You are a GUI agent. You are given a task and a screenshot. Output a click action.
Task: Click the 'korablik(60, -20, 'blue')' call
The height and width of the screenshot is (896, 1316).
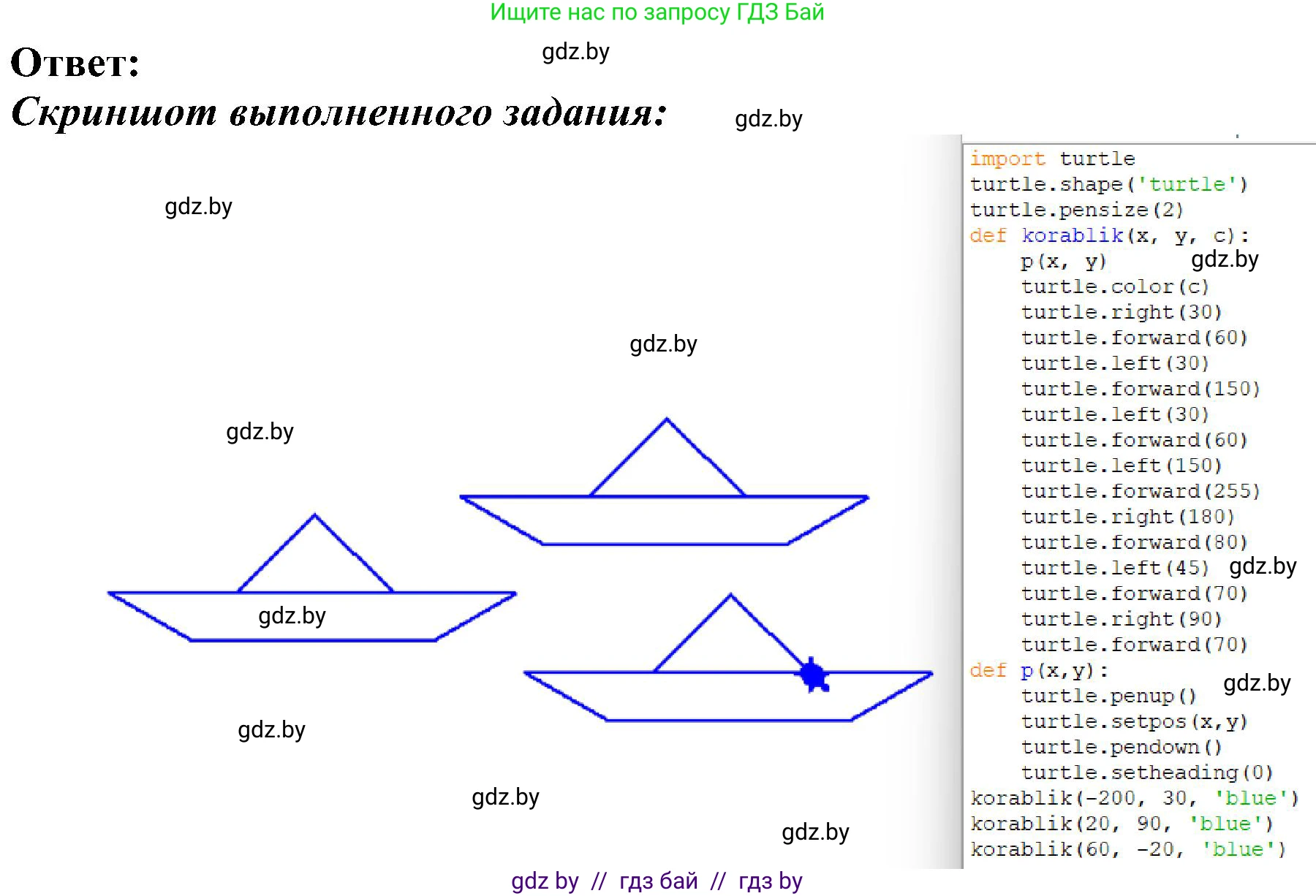click(x=1127, y=849)
